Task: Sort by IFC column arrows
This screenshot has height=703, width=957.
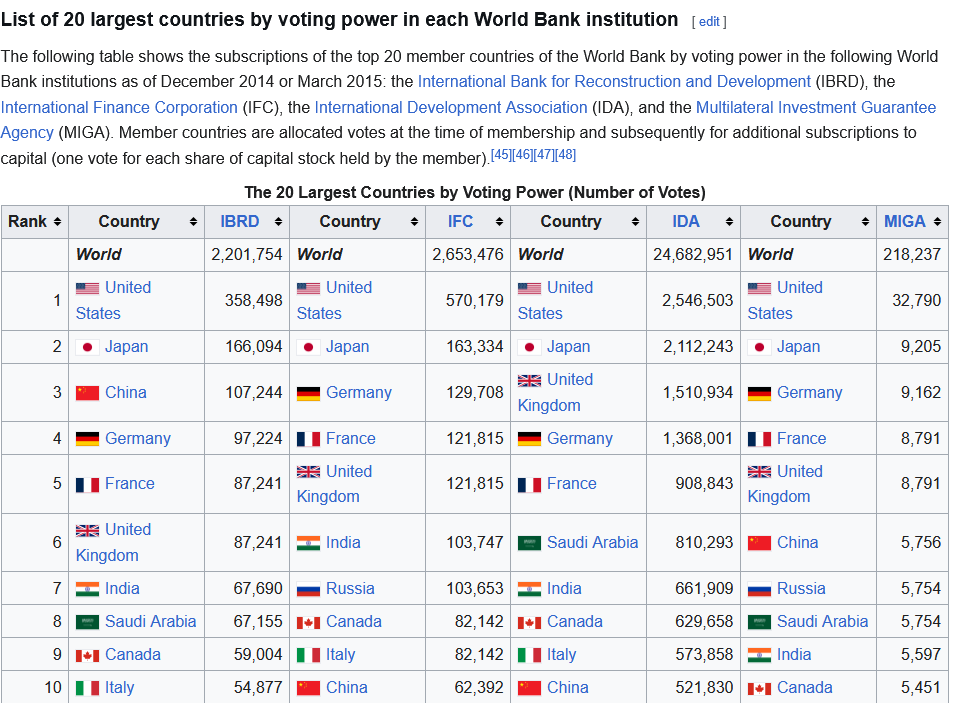Action: pyautogui.click(x=499, y=222)
